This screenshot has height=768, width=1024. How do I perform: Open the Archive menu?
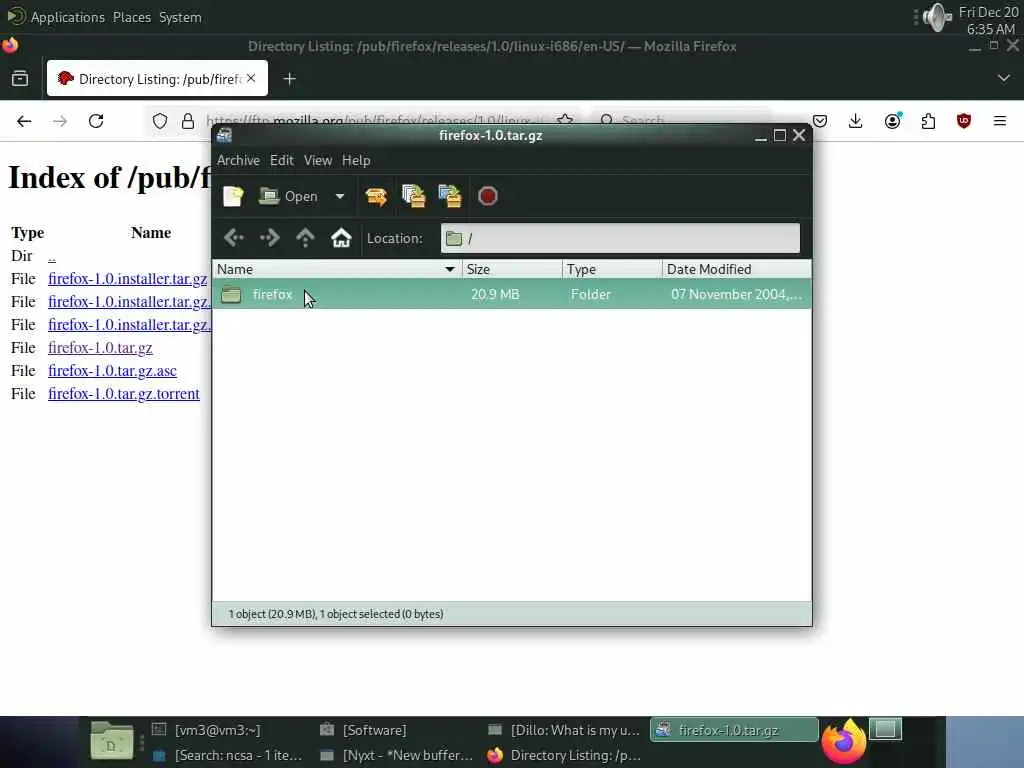tap(238, 160)
